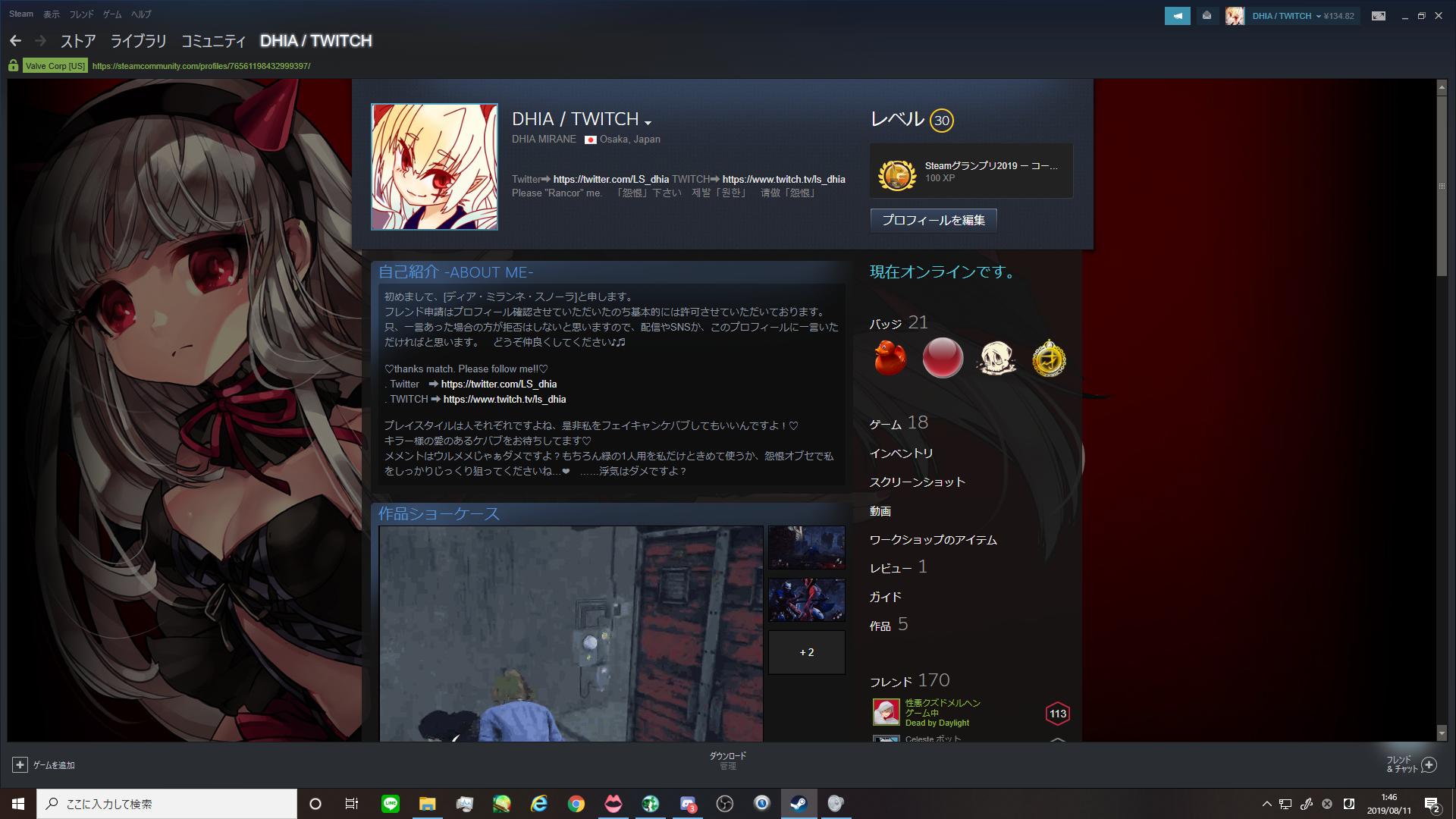Open the ガイド link
The image size is (1456, 819).
[x=886, y=598]
